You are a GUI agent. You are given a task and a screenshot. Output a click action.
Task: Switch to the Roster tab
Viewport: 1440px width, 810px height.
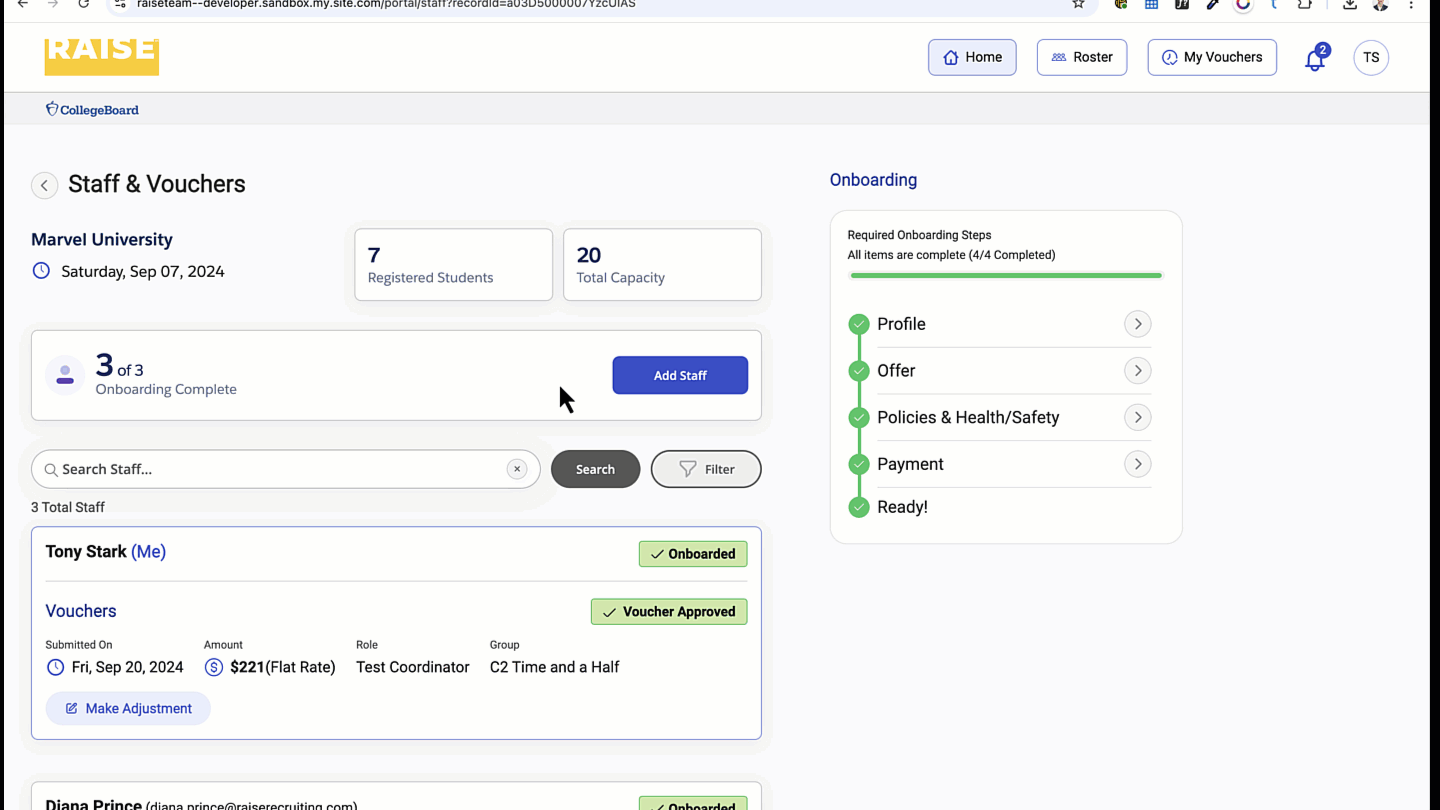click(x=1081, y=58)
